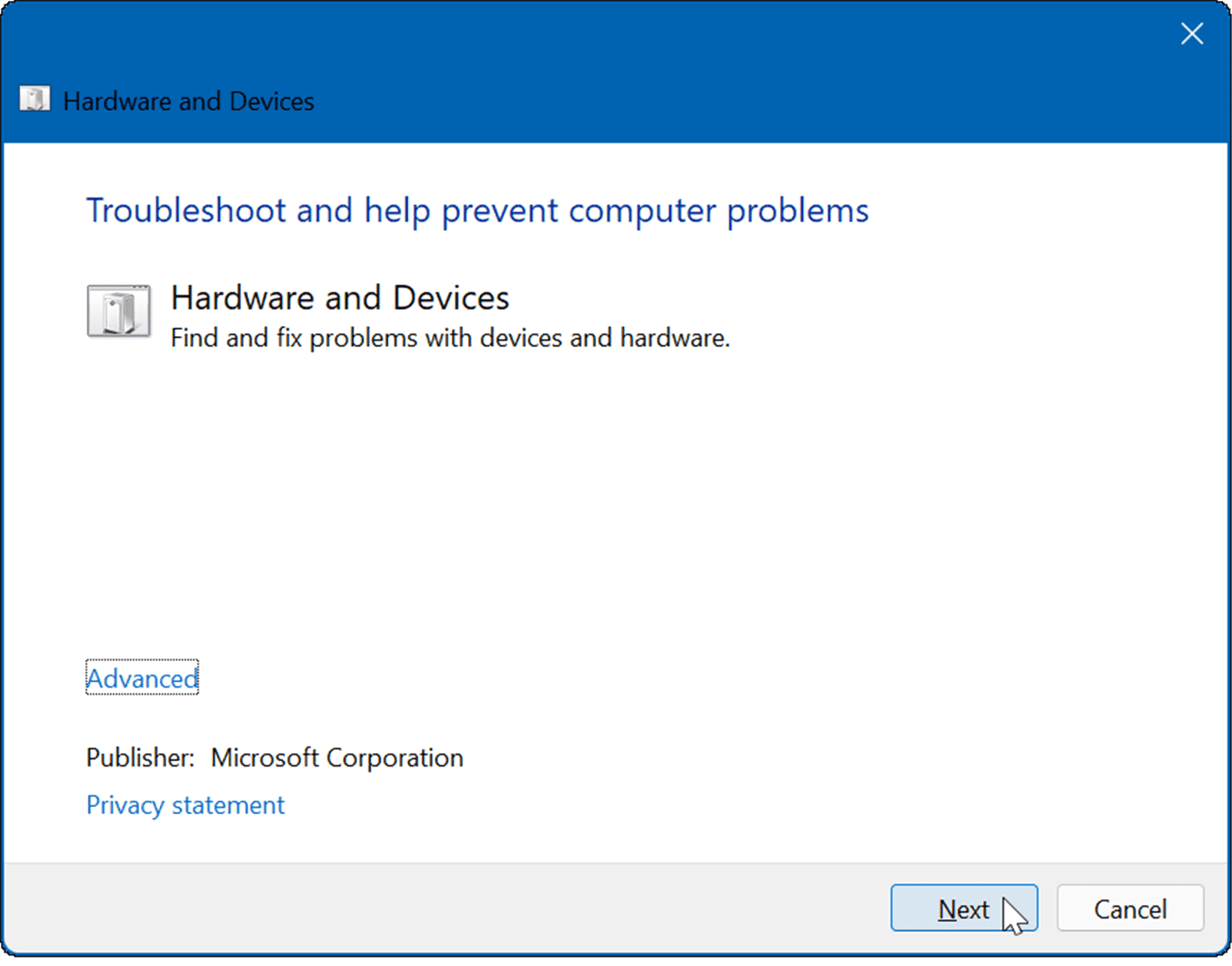Cancel the Hardware and Devices troubleshooter
1232x966 pixels.
coord(1130,908)
